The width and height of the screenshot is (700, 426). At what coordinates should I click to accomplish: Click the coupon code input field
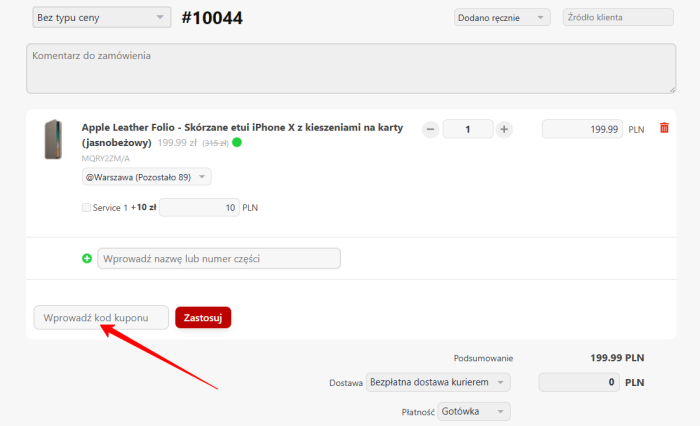coord(101,317)
